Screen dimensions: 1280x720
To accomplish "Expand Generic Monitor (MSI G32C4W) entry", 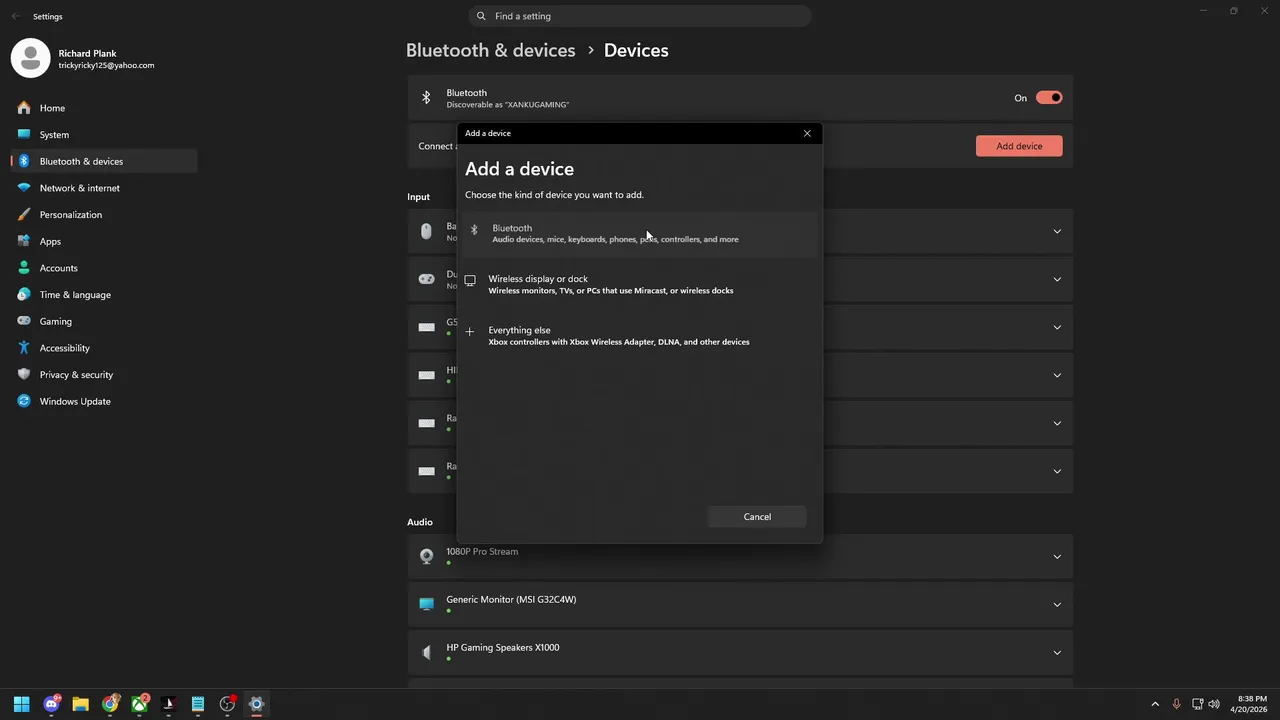I will click(x=1056, y=605).
